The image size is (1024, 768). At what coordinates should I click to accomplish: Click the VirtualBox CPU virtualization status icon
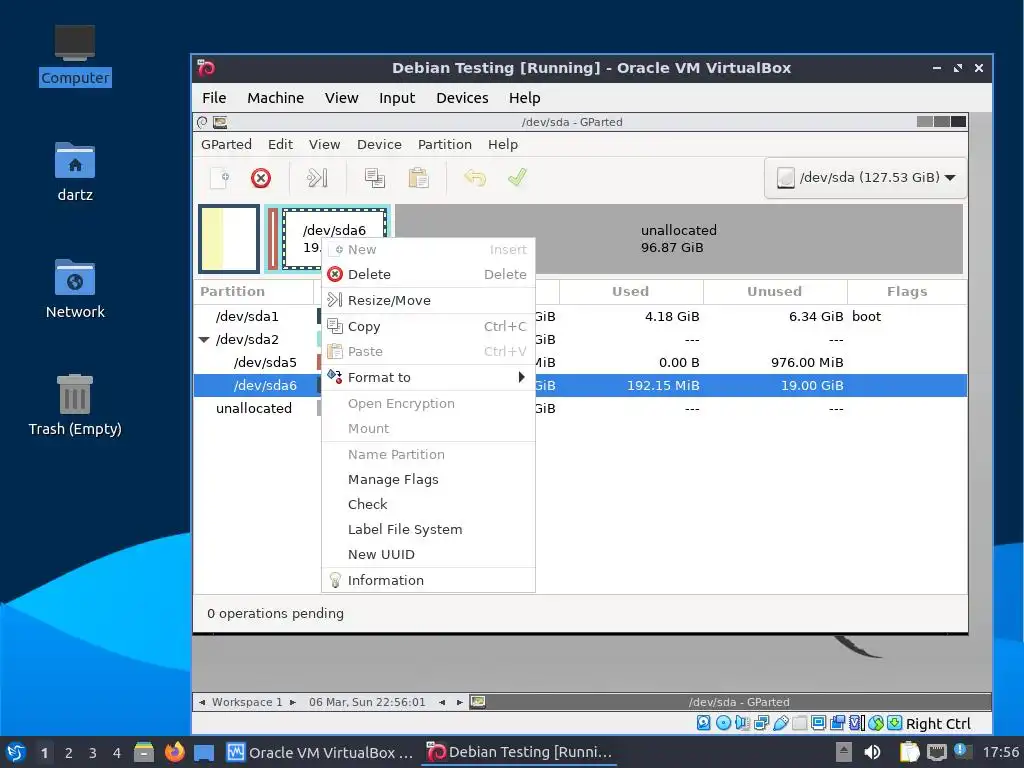pos(857,723)
